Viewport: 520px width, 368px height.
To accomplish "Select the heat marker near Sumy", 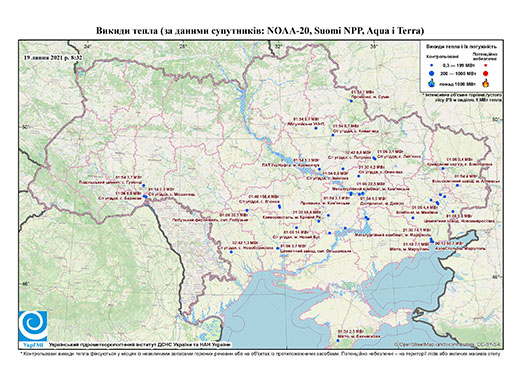I will pos(351,101).
